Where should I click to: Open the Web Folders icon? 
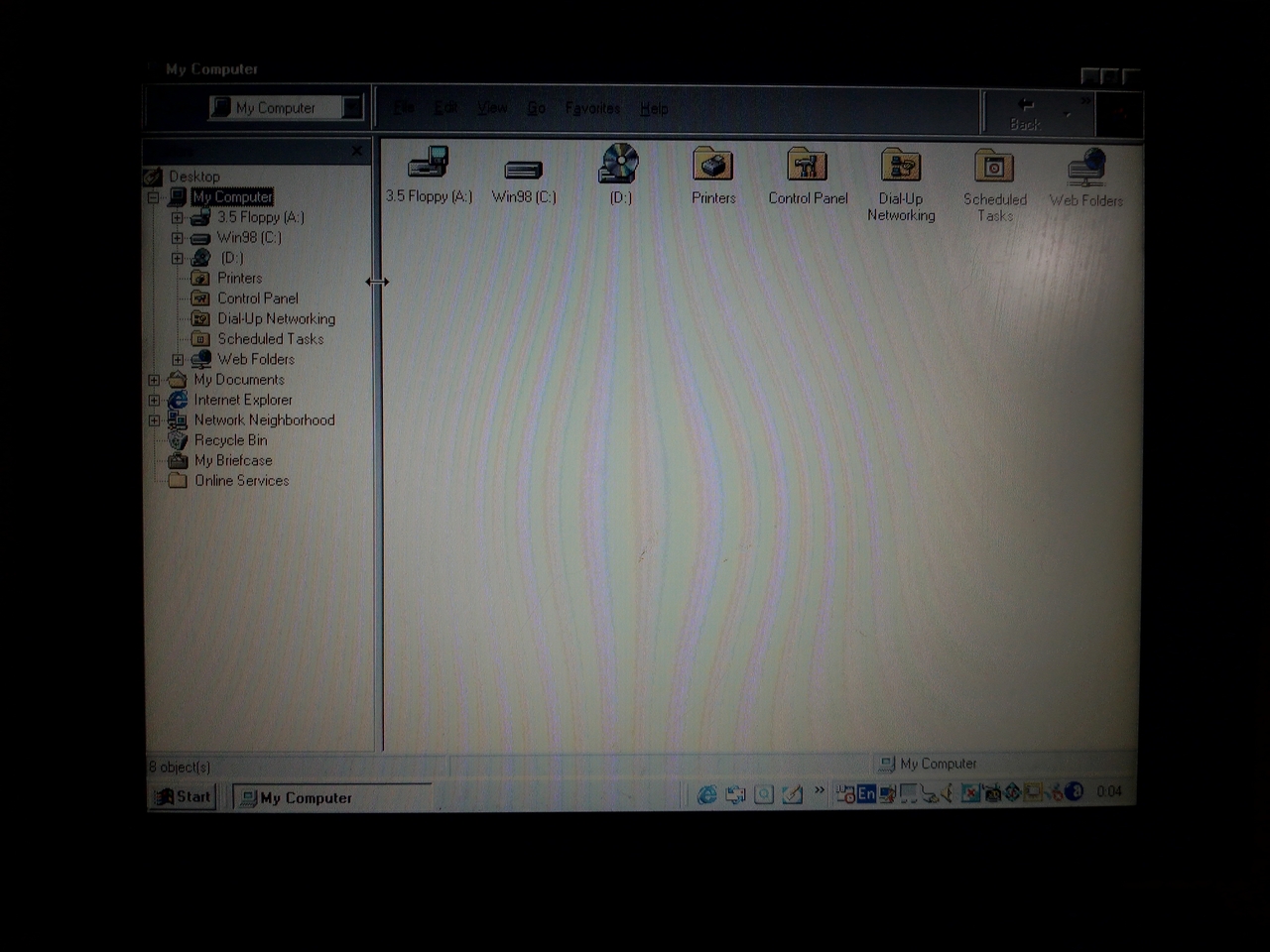click(1086, 169)
